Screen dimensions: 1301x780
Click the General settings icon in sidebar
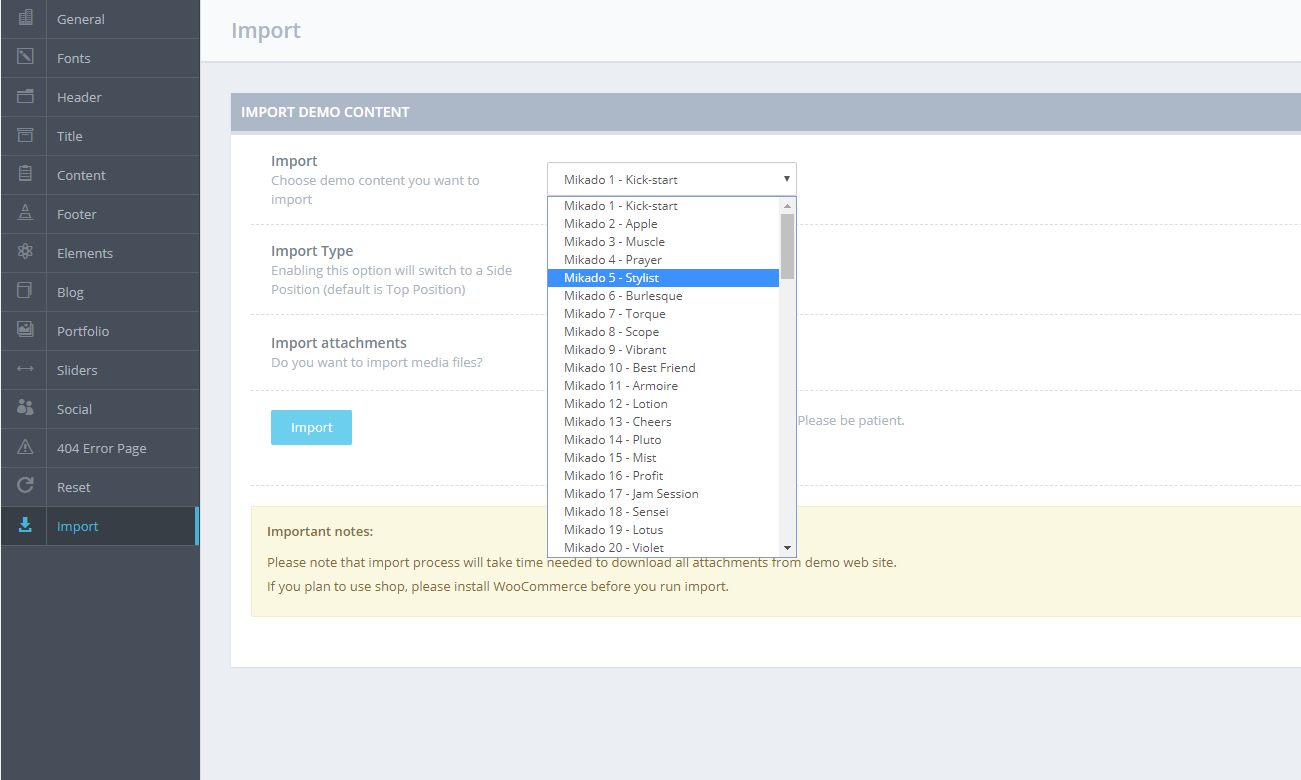(x=25, y=18)
